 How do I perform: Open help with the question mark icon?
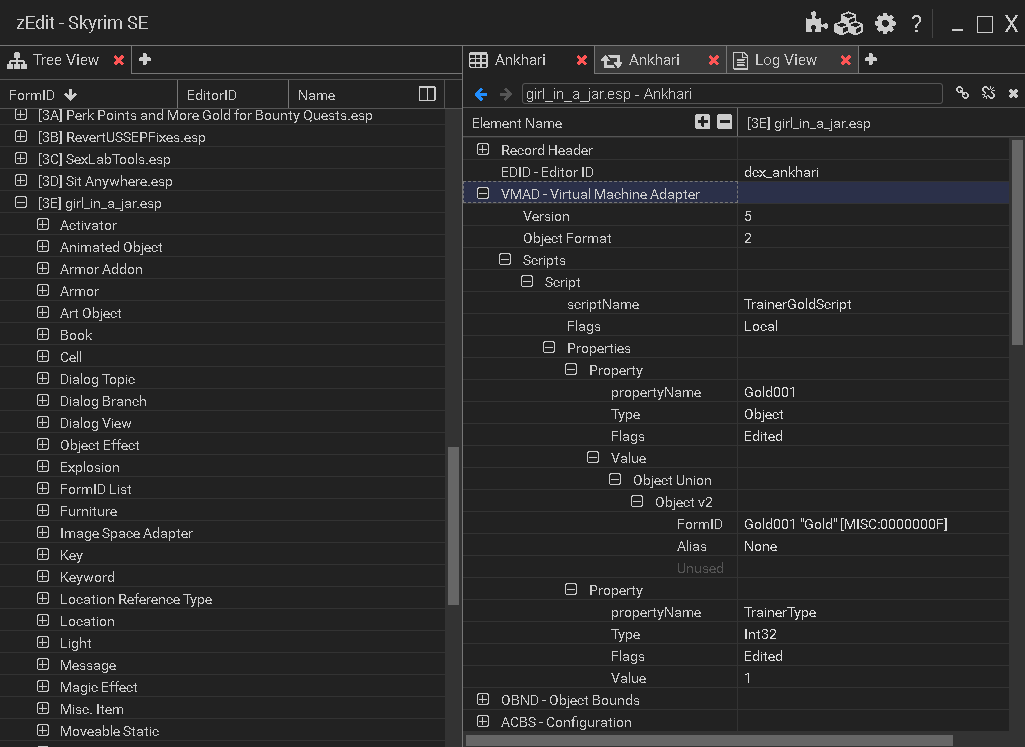tap(916, 23)
